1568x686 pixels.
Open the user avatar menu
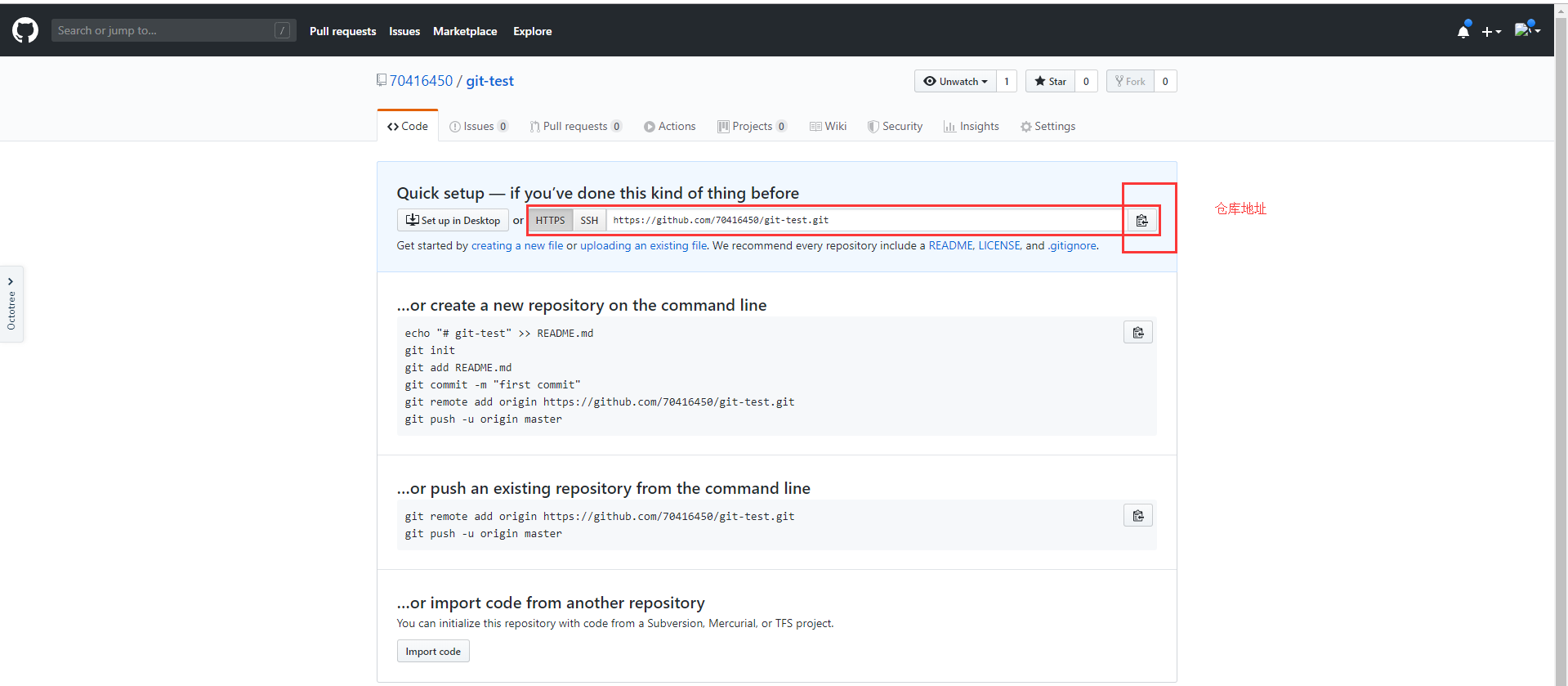(1527, 30)
